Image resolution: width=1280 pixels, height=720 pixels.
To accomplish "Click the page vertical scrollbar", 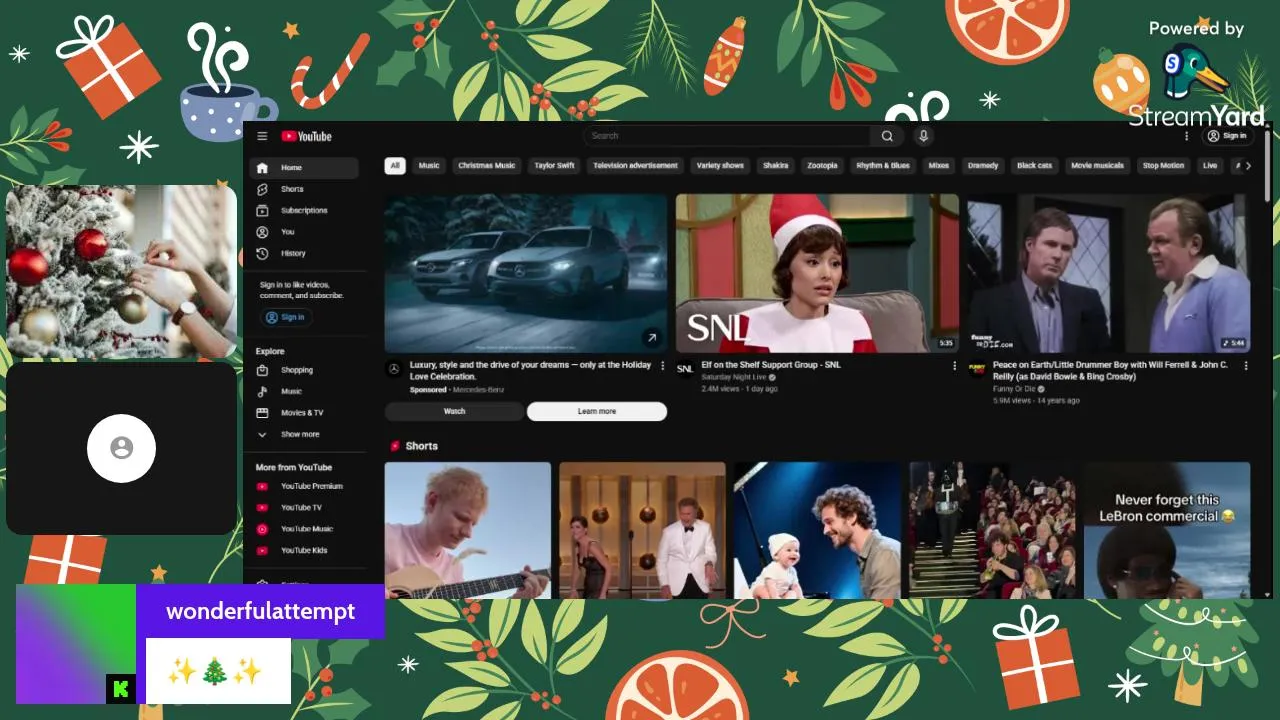I will (1268, 166).
